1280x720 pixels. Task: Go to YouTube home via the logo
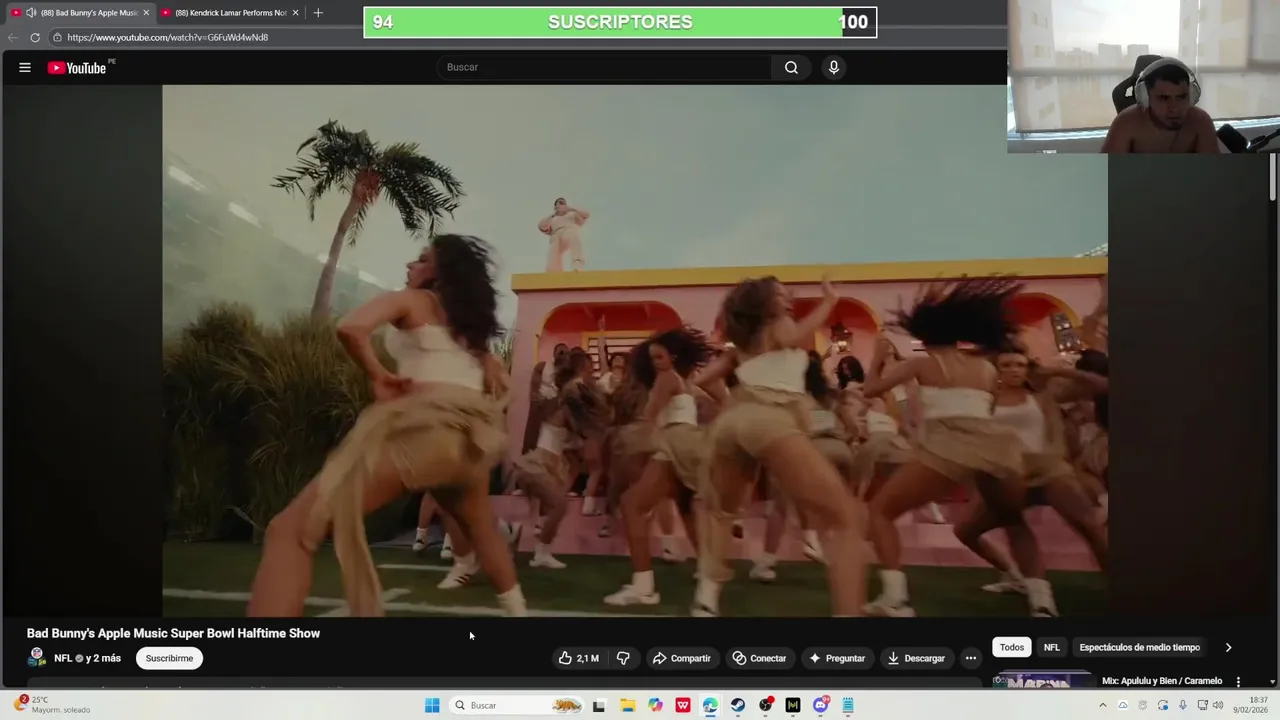77,68
